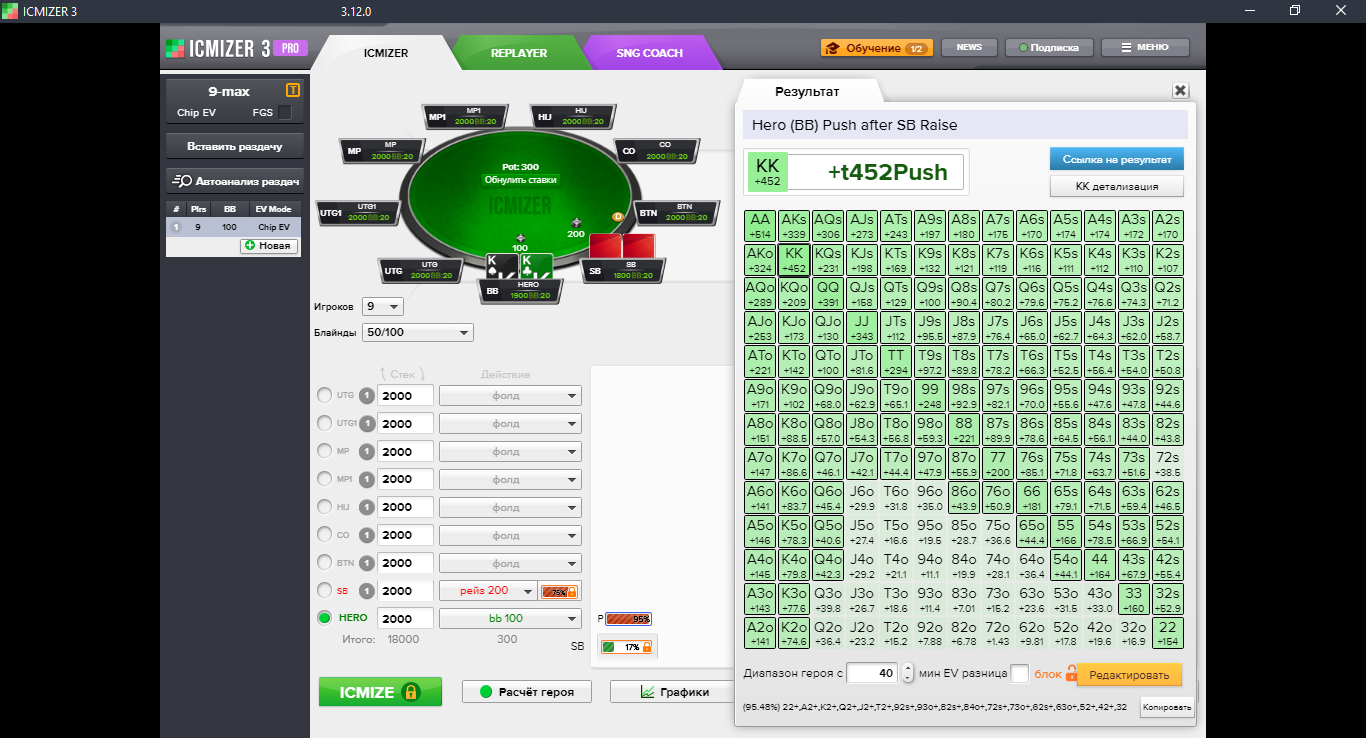
Task: Click the orange lock next to блок
Action: (x=1071, y=674)
